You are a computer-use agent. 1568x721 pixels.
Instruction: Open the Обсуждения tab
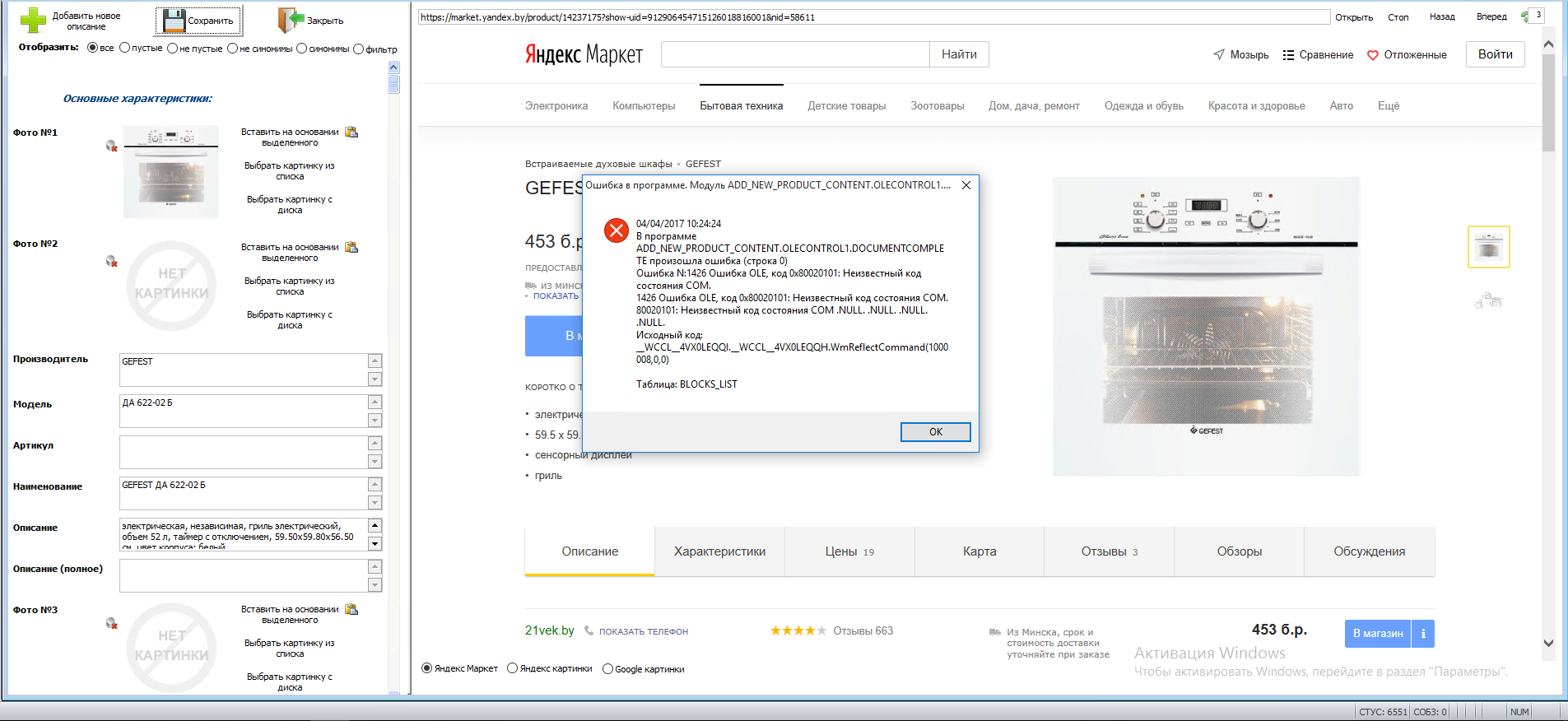click(1370, 551)
